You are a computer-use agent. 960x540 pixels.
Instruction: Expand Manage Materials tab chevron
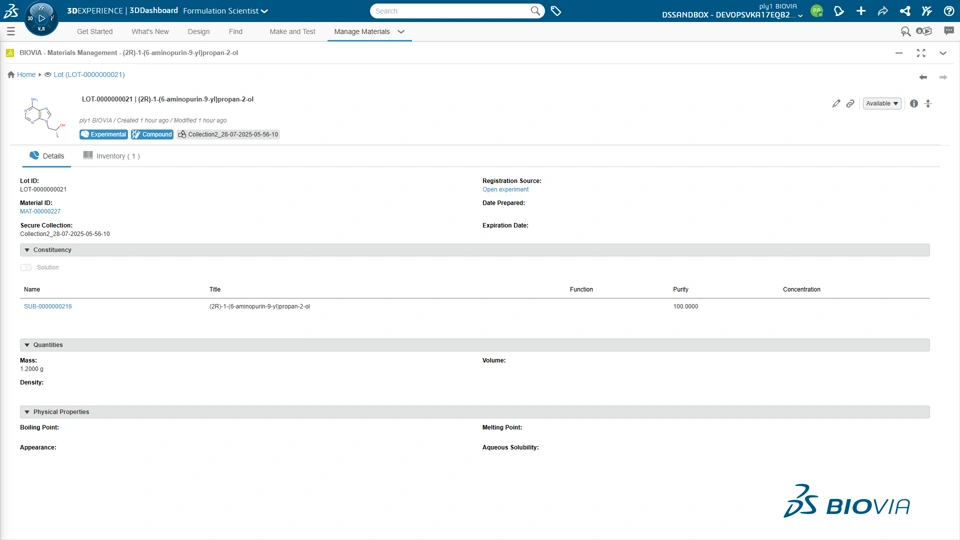[401, 32]
